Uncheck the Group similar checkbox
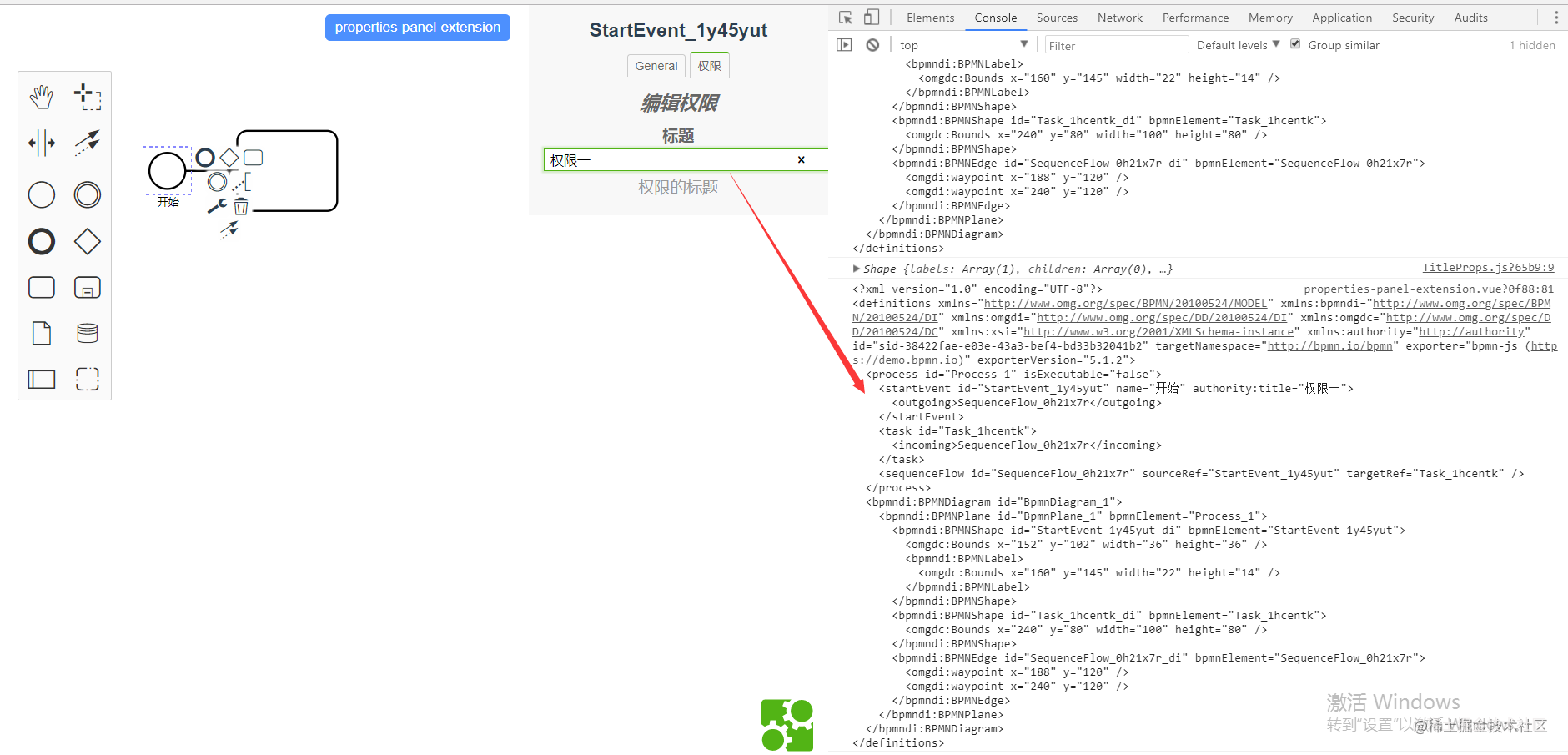Viewport: 1568px width, 755px height. [x=1295, y=44]
